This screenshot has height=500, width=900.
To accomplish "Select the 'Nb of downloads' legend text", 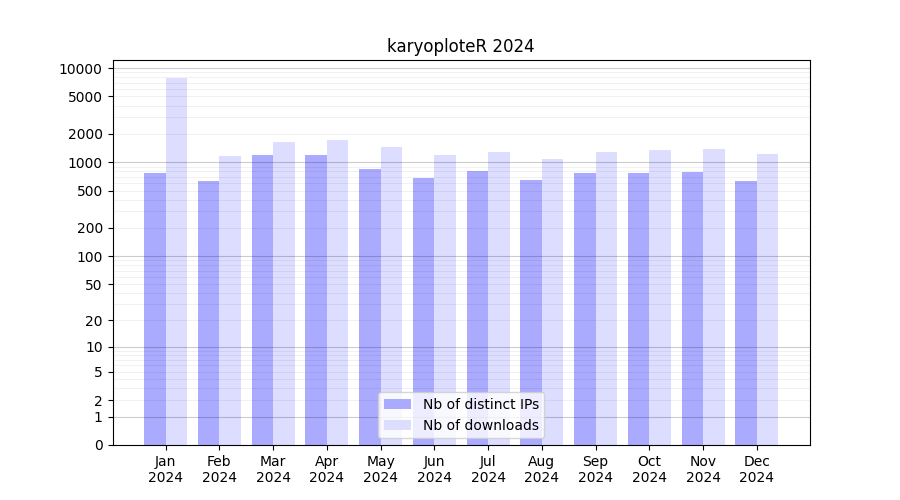I will coord(480,425).
